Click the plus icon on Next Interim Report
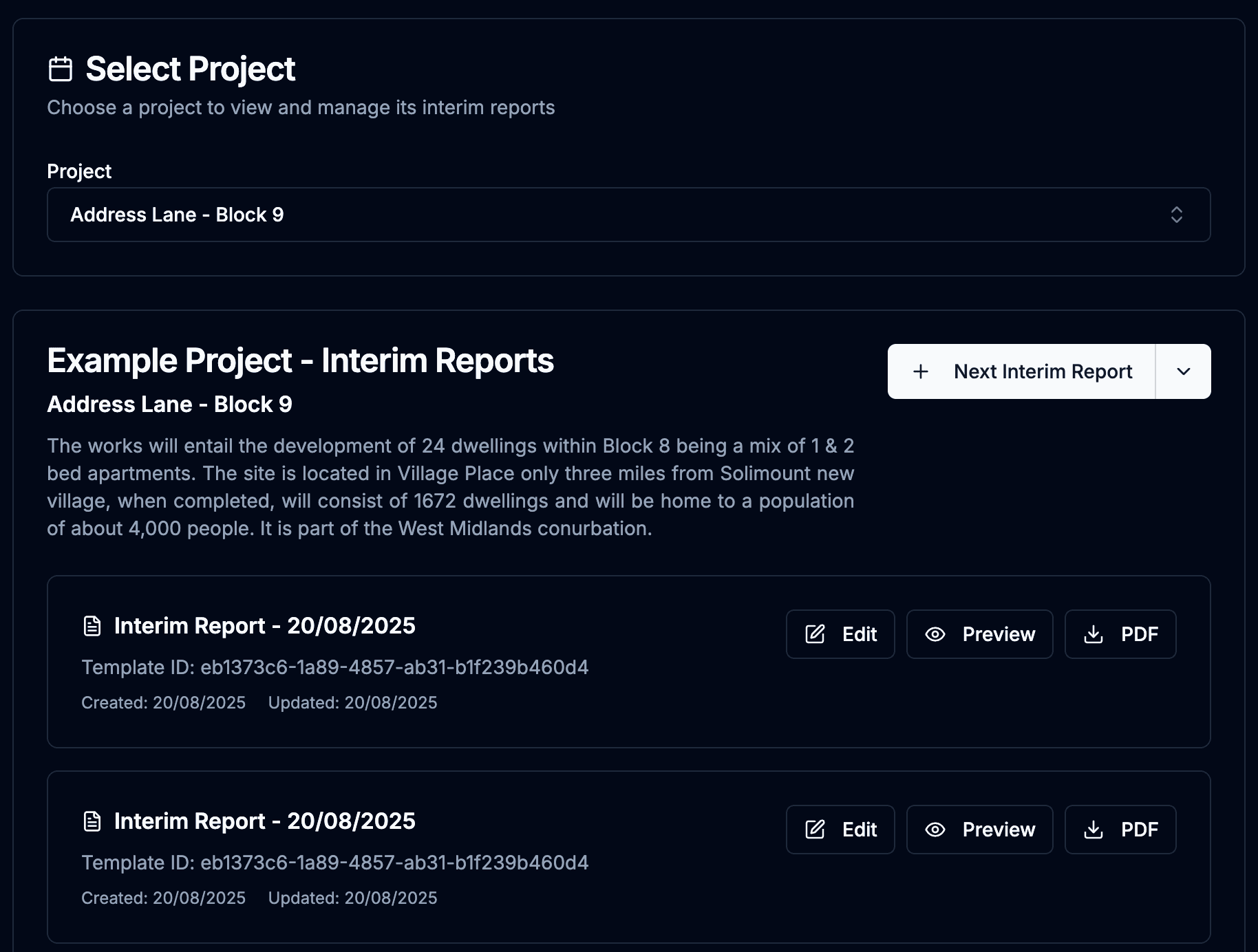 (x=921, y=371)
